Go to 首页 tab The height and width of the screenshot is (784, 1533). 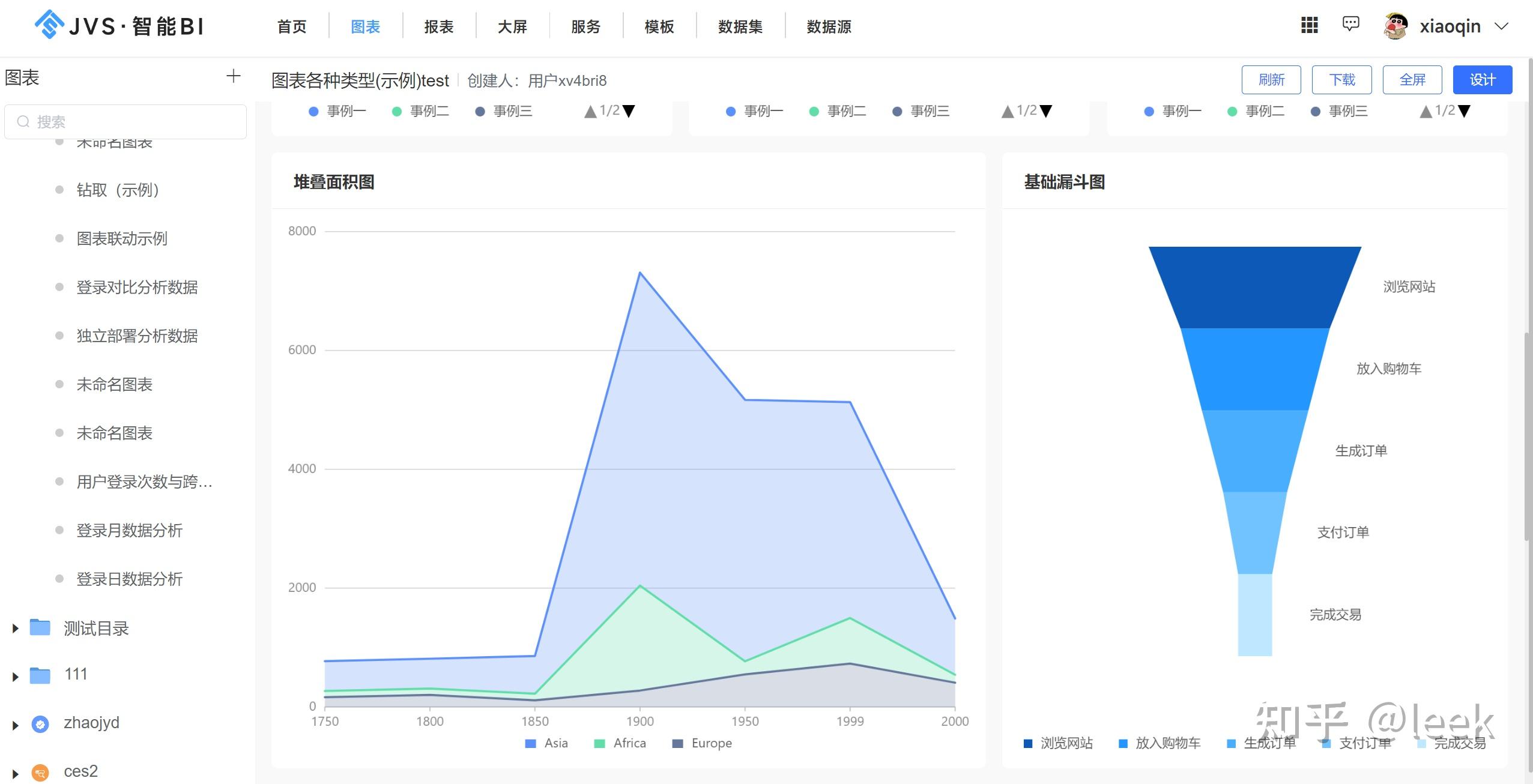coord(292,26)
